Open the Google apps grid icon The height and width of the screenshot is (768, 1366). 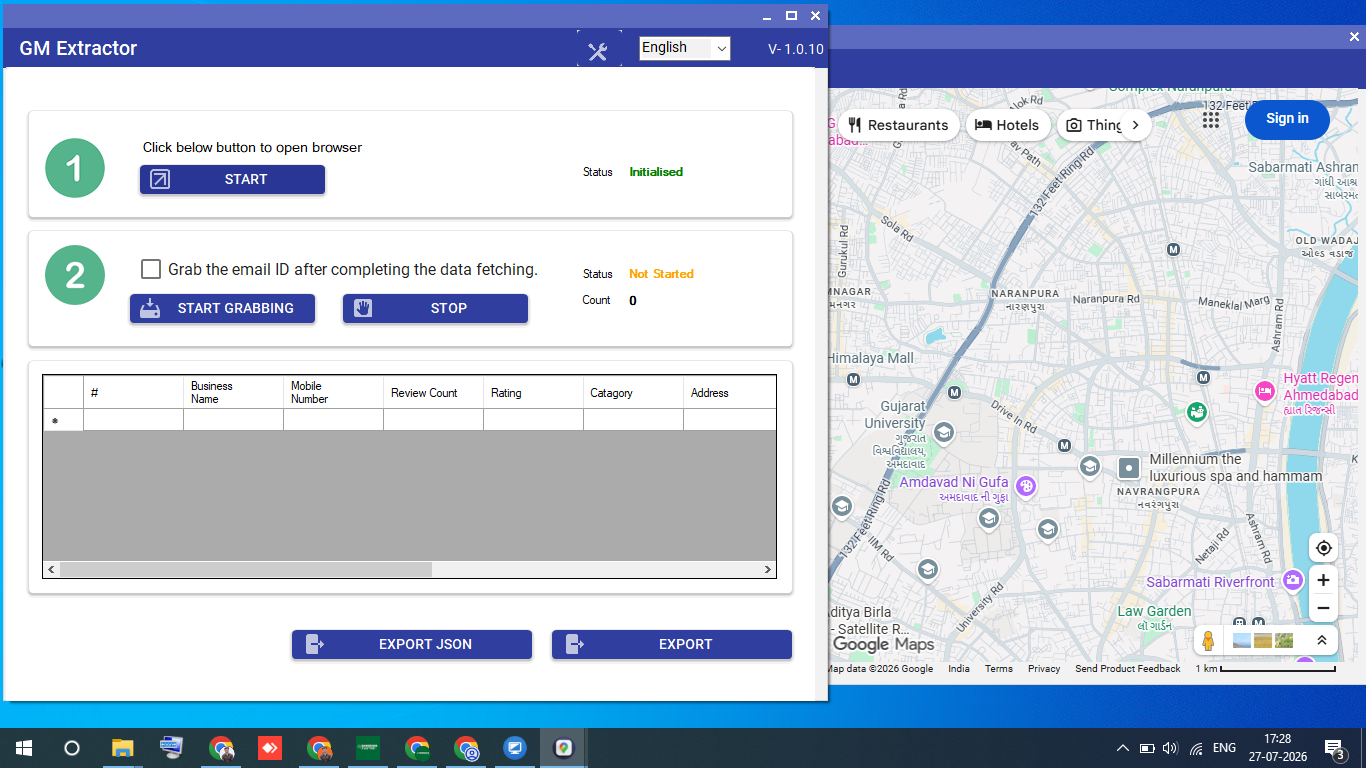pos(1211,119)
